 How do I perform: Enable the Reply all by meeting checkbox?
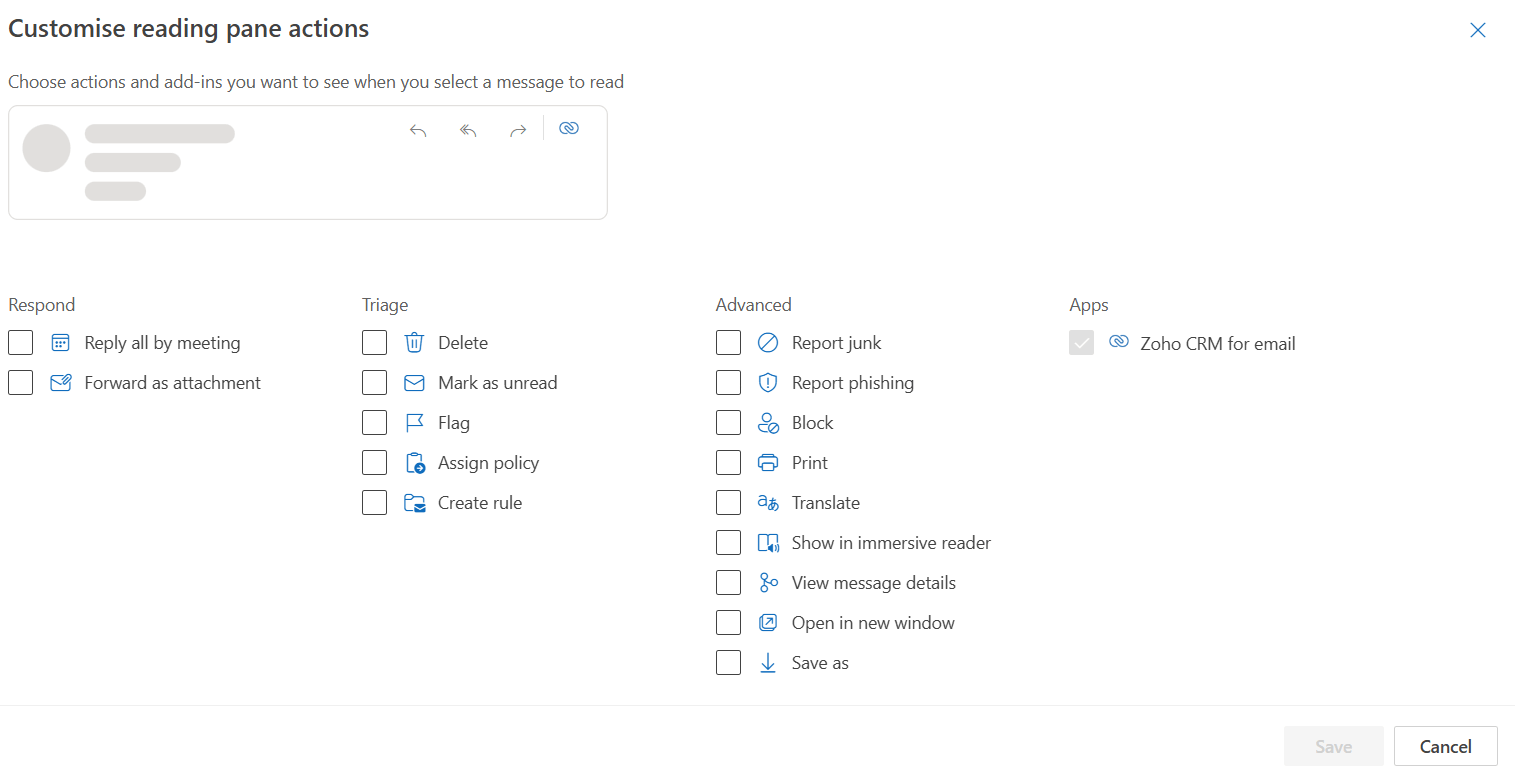pyautogui.click(x=21, y=343)
